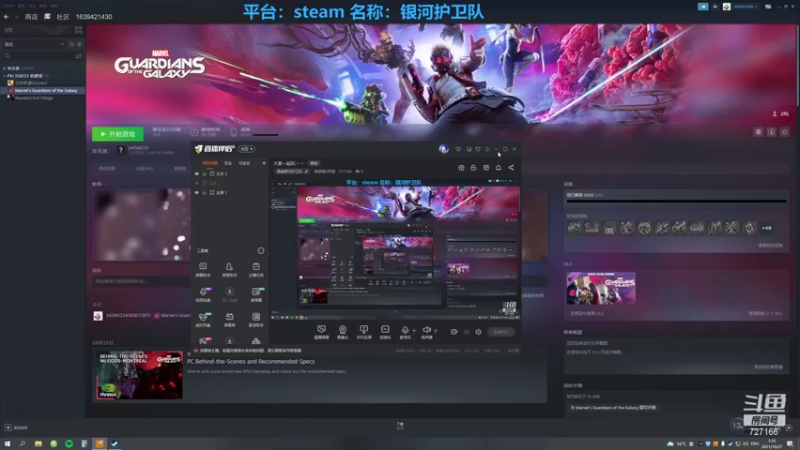This screenshot has width=800, height=450.
Task: Open the 社区 tab in Steam
Action: coord(63,17)
